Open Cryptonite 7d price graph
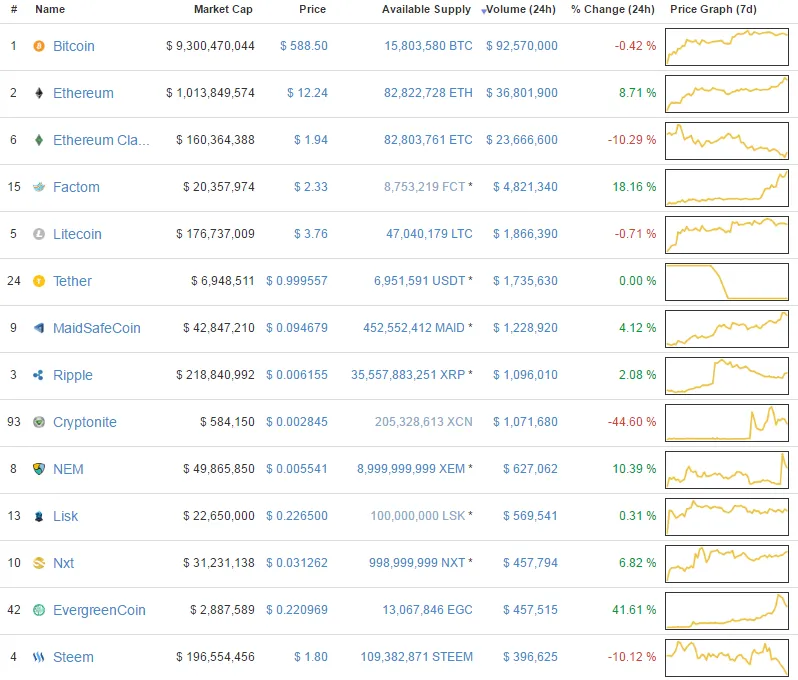 click(x=727, y=423)
